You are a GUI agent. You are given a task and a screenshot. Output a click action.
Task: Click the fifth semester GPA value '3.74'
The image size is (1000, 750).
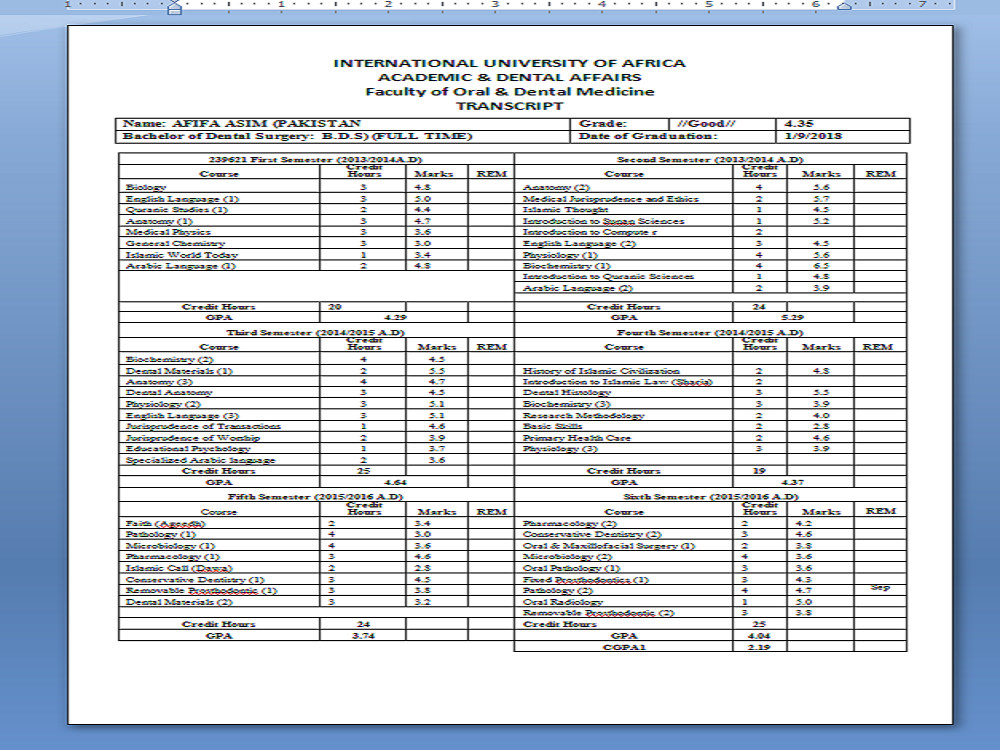tap(364, 636)
